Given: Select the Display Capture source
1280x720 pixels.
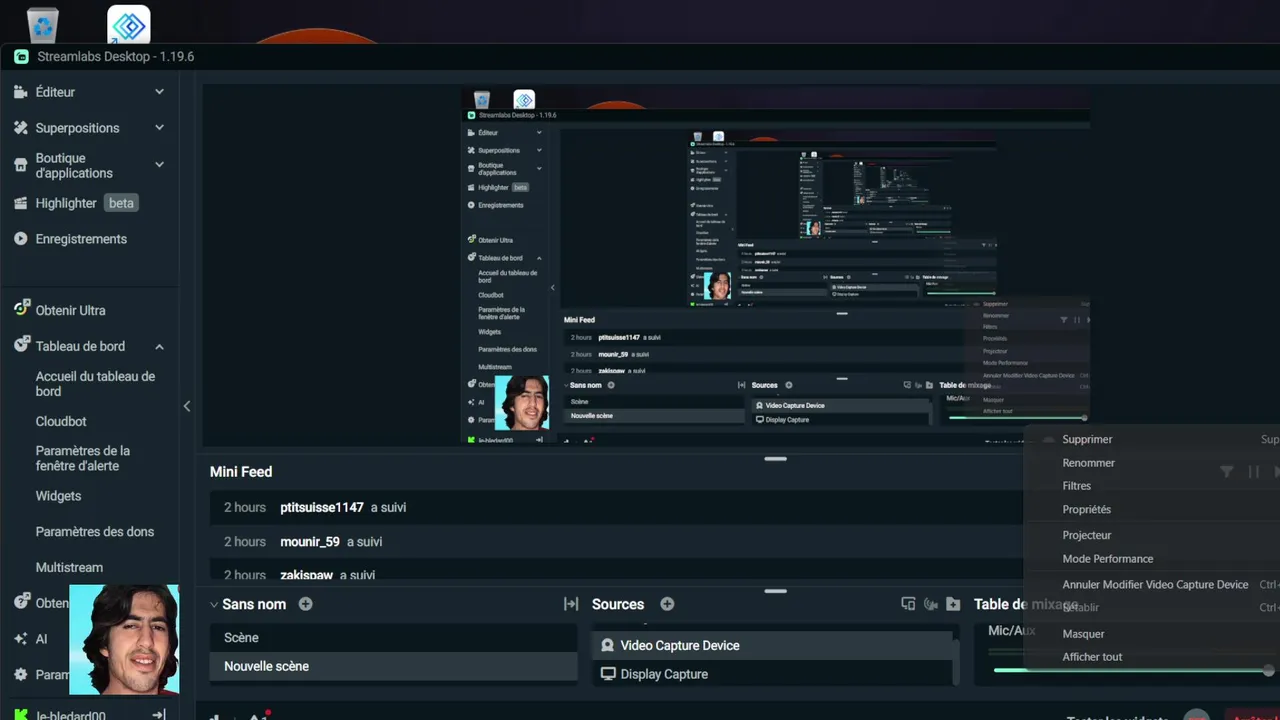Looking at the screenshot, I should point(773,674).
